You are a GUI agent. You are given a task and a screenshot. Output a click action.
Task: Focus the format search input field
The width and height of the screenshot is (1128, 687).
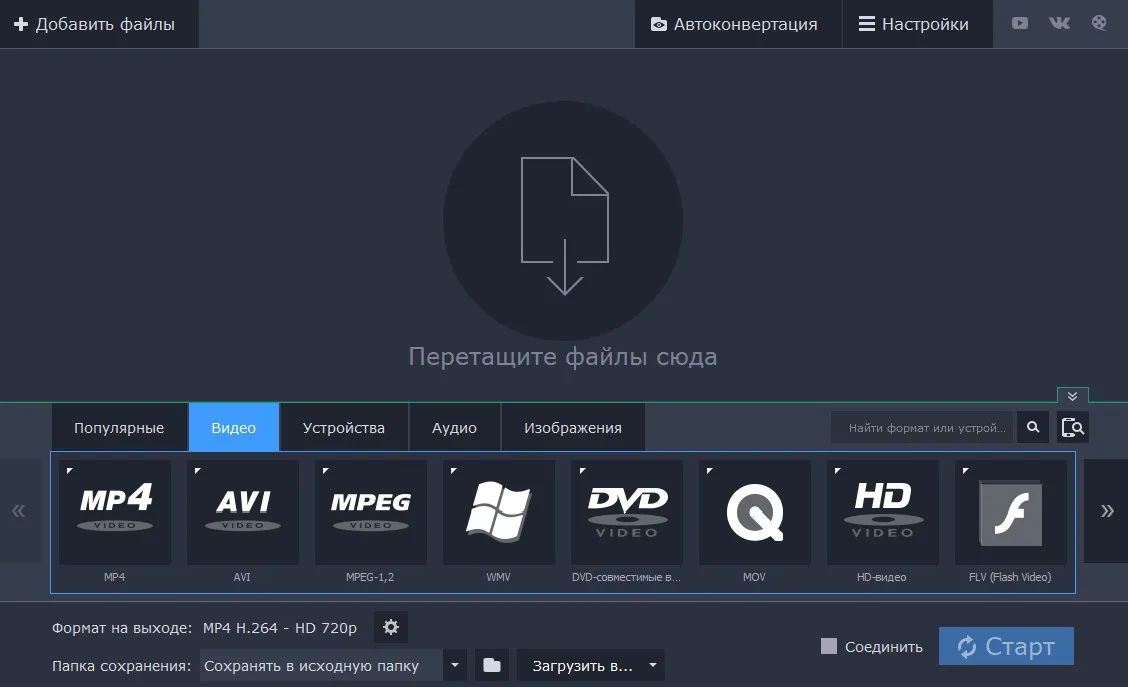[x=922, y=427]
